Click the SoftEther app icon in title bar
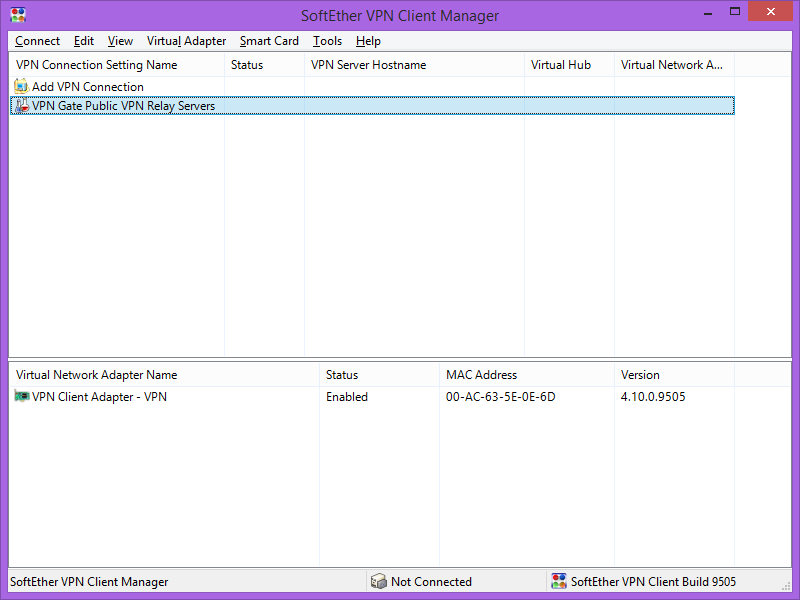This screenshot has width=800, height=600. click(x=18, y=15)
